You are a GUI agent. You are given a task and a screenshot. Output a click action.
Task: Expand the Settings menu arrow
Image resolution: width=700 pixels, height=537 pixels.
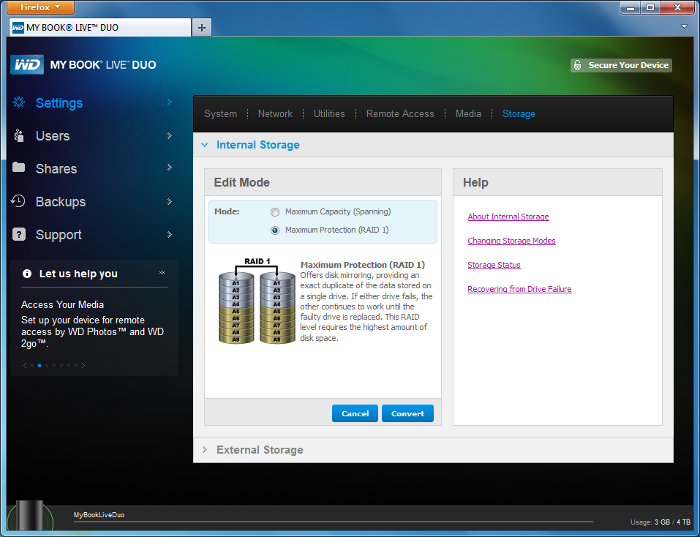tap(169, 102)
